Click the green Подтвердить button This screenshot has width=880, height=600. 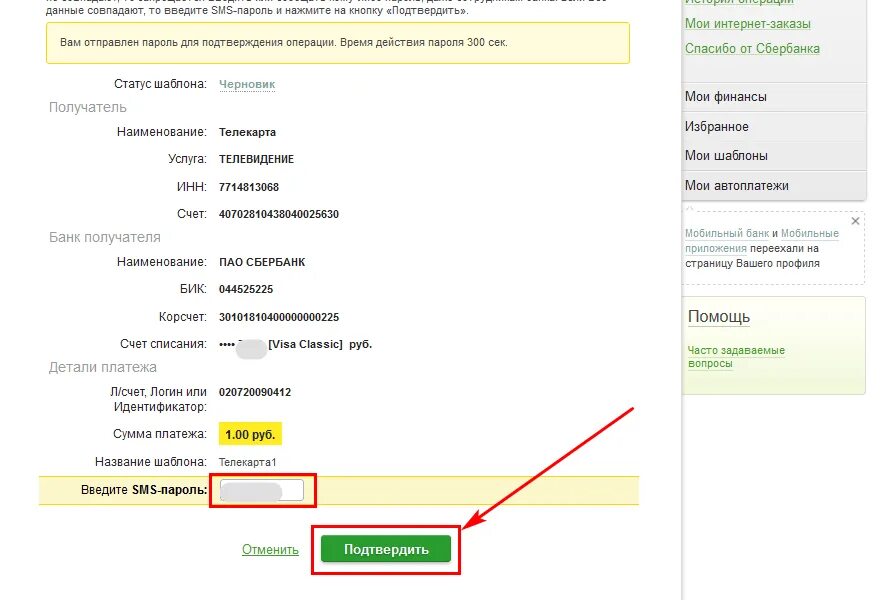click(x=386, y=549)
